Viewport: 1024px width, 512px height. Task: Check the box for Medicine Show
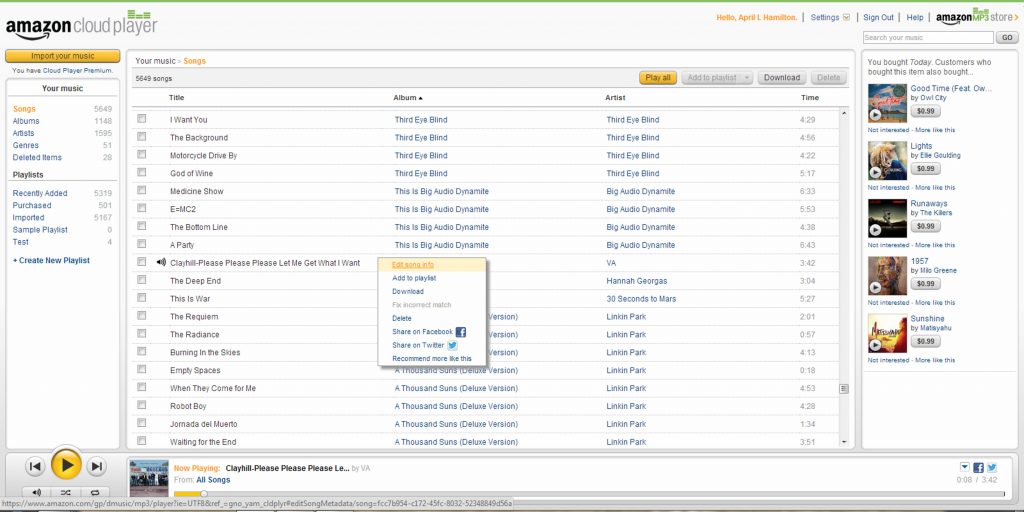pyautogui.click(x=142, y=190)
